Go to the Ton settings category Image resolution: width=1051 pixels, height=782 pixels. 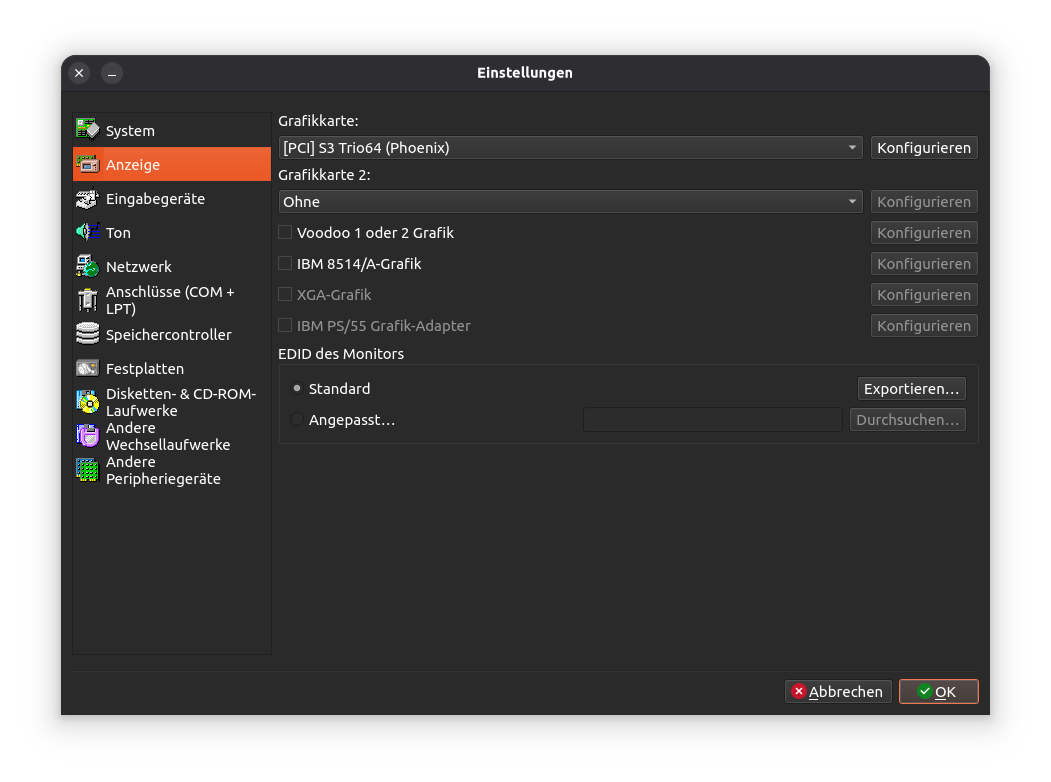(x=172, y=233)
